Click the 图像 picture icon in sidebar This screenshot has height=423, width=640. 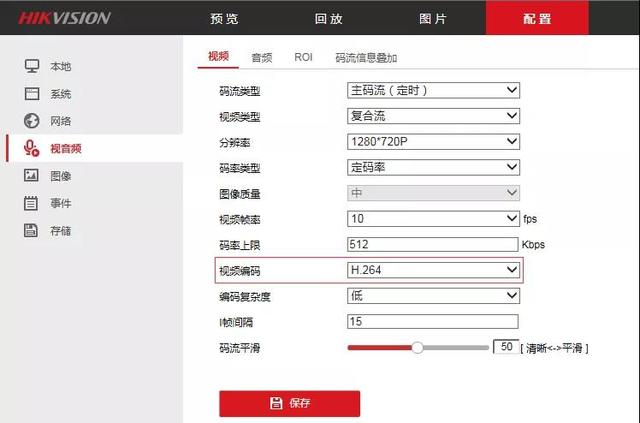(x=31, y=176)
